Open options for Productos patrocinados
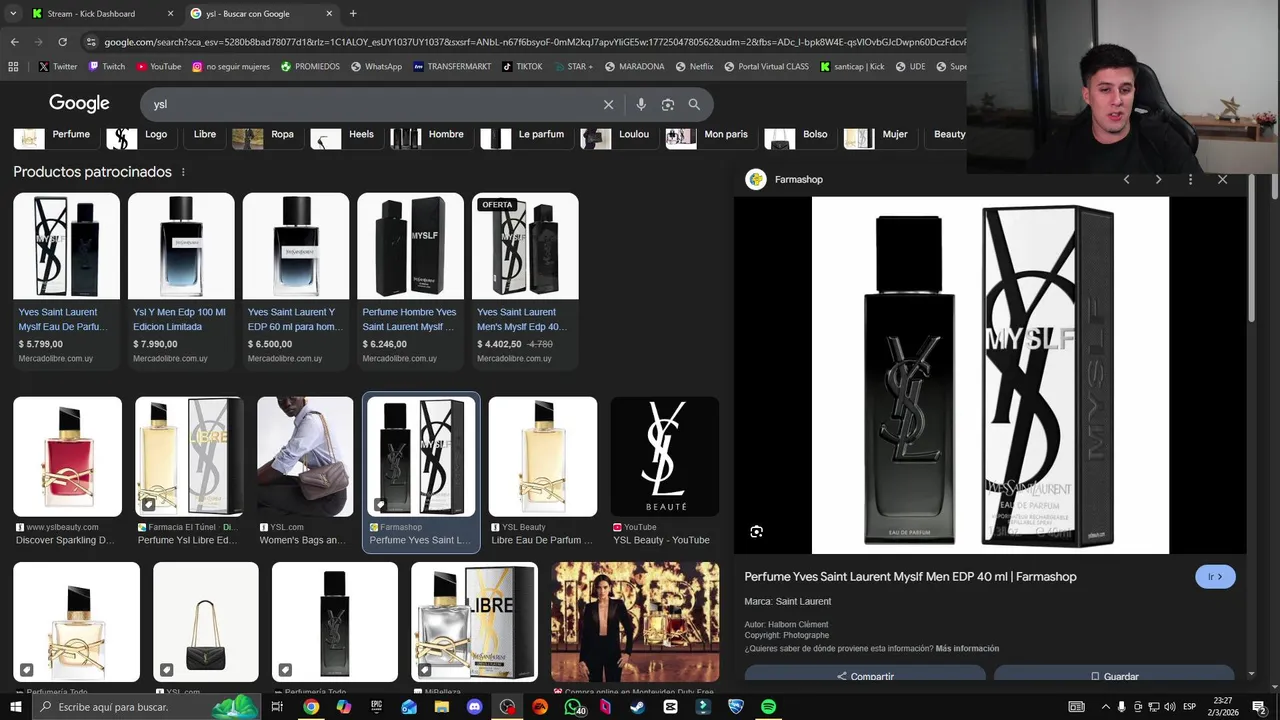The height and width of the screenshot is (720, 1280). [x=183, y=172]
